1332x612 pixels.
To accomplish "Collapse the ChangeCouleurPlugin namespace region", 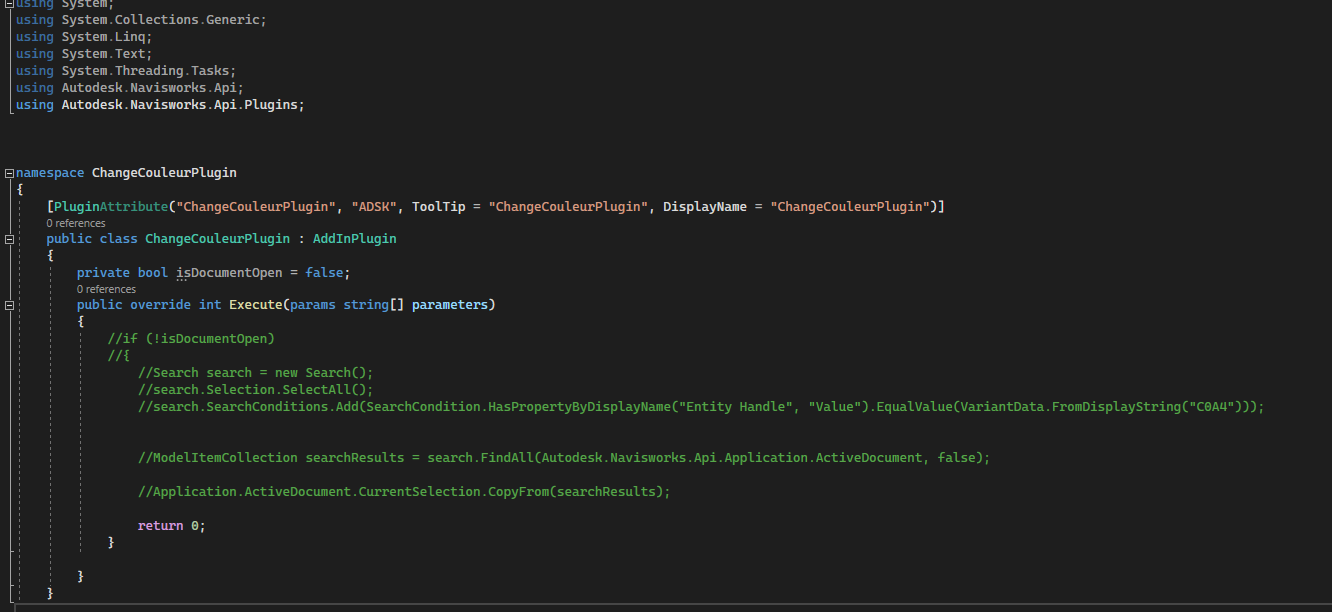I will pos(7,172).
